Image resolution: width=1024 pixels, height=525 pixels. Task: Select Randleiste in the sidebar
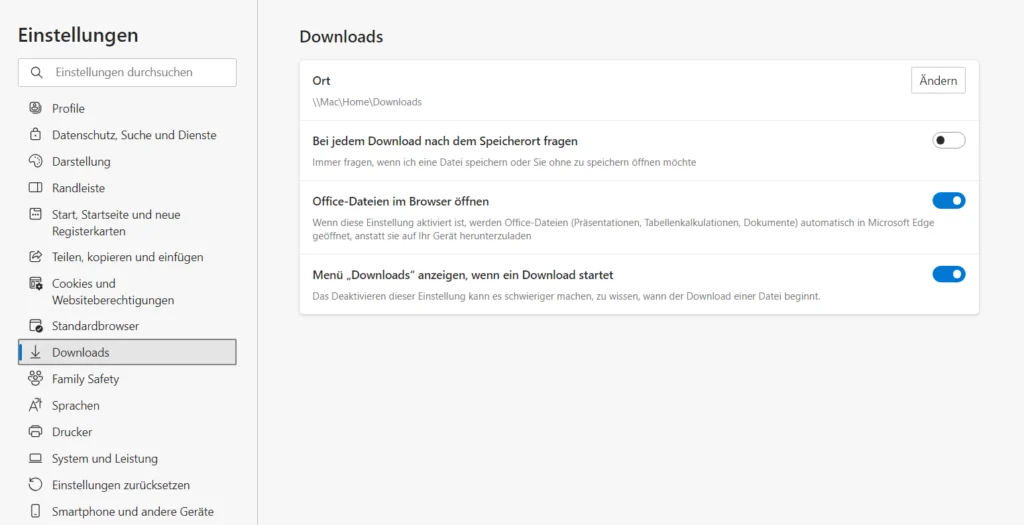(x=127, y=188)
